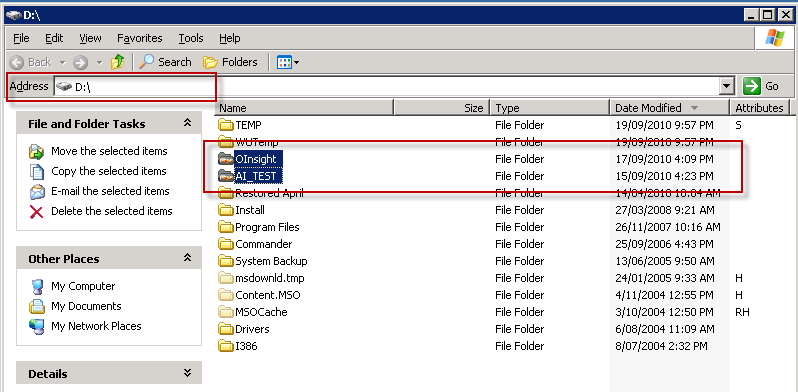Collapse the File and Folder Tasks panel
Image resolution: width=798 pixels, height=392 pixels.
(187, 123)
